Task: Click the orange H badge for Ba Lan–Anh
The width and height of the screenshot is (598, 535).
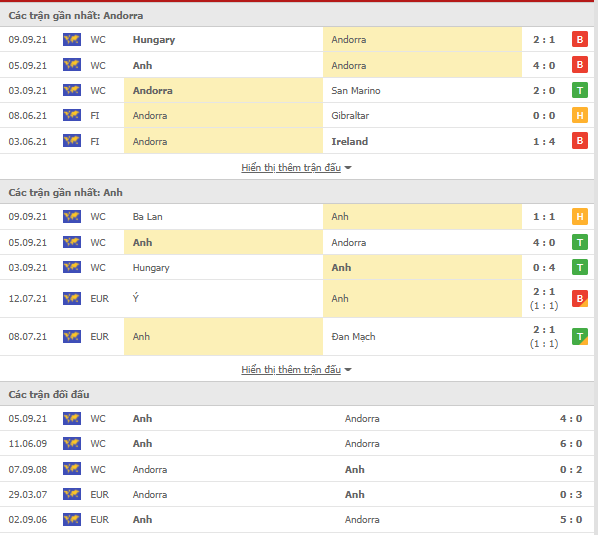Action: 579,216
